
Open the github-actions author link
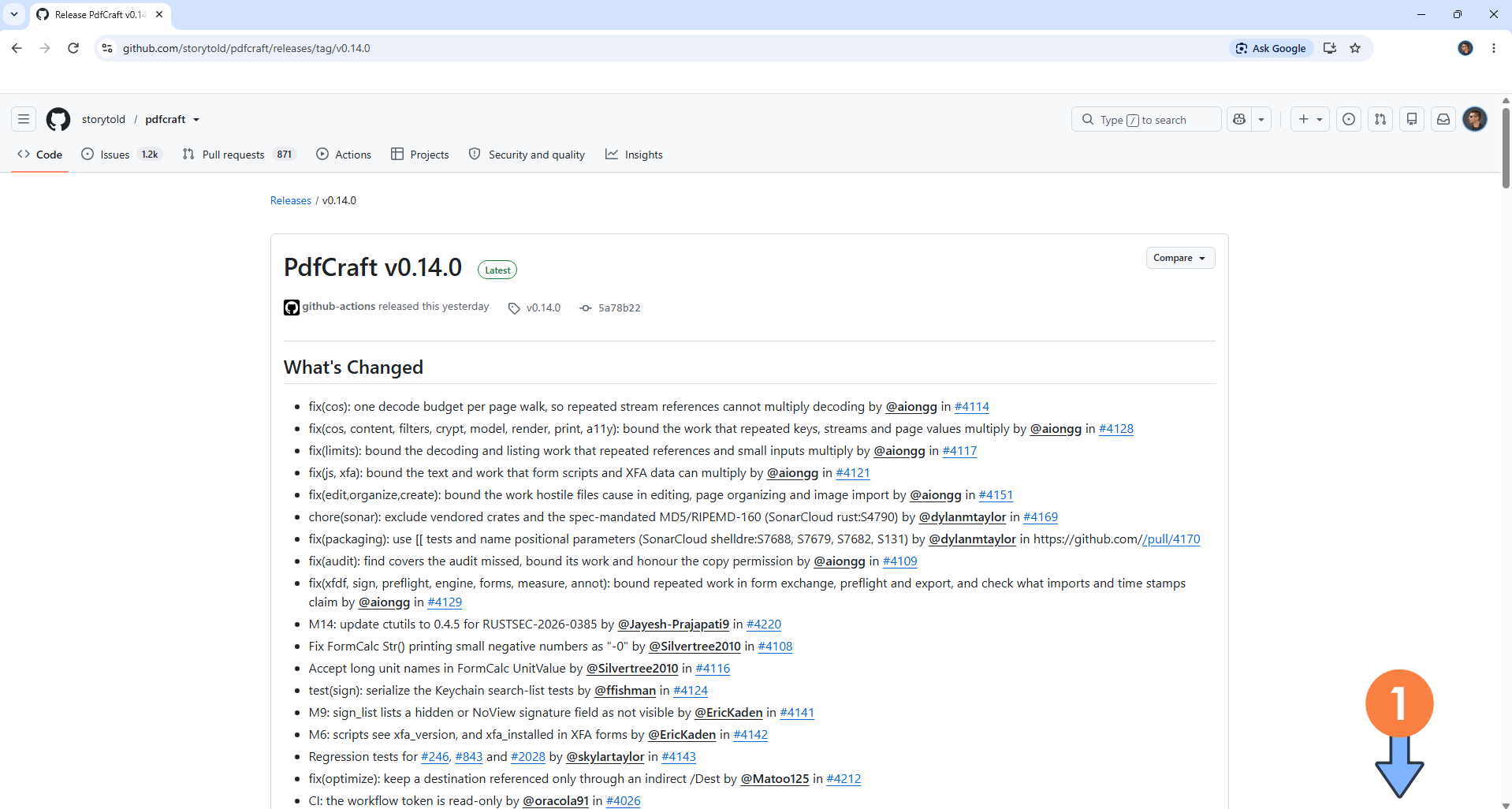(339, 306)
